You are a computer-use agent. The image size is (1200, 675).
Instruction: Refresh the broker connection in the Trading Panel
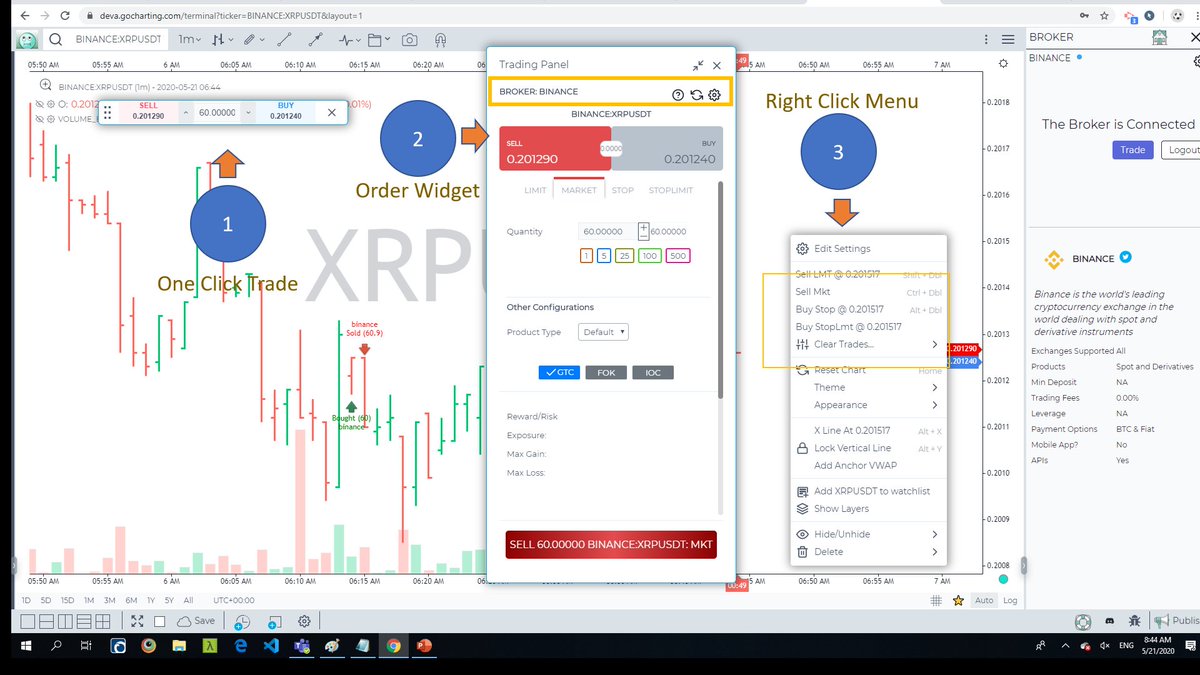click(697, 95)
